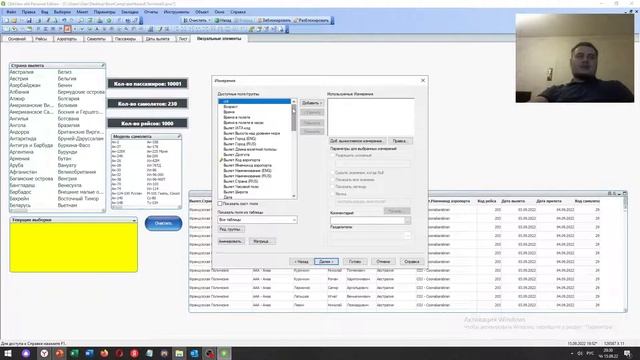Click Ред. группы button
Viewport: 640px width, 360px height.
click(230, 229)
